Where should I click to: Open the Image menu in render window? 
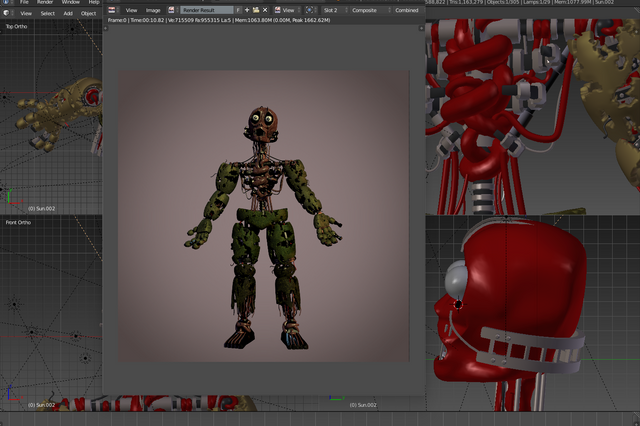[153, 10]
